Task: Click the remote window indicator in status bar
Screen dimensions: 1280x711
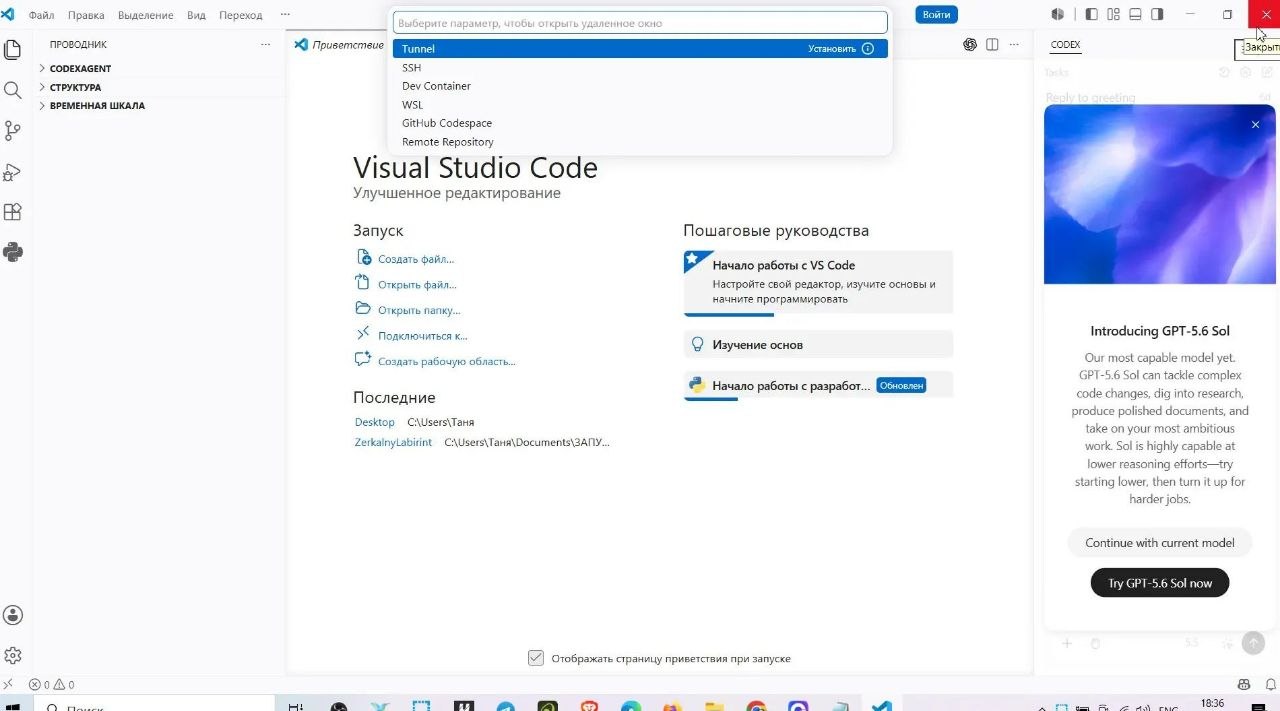Action: pyautogui.click(x=9, y=685)
